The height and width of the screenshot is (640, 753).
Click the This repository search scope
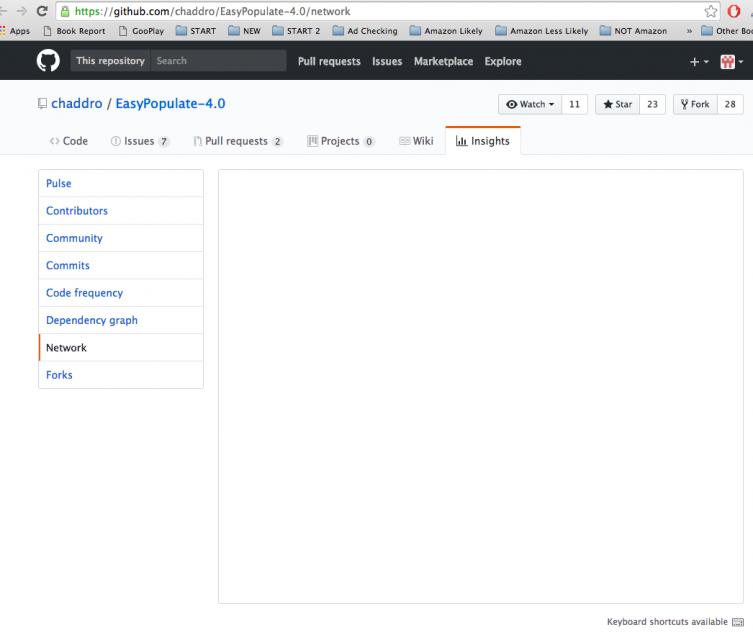(x=110, y=60)
